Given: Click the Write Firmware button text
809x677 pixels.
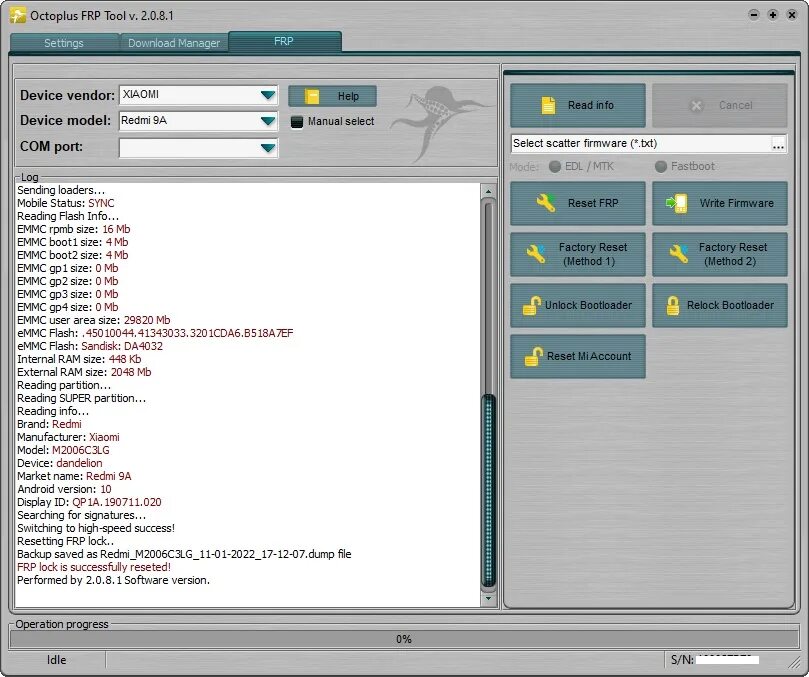Looking at the screenshot, I should [736, 203].
